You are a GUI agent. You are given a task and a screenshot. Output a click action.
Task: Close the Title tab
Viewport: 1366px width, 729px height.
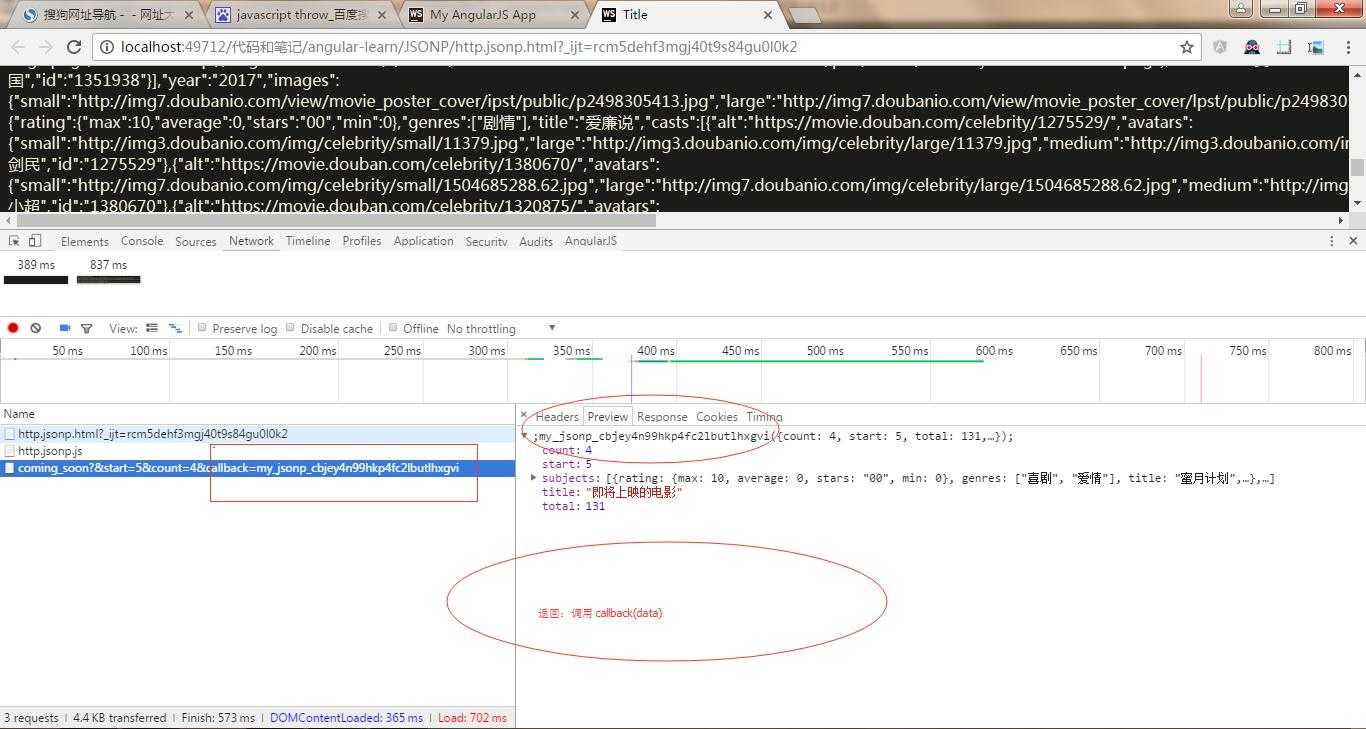point(768,15)
